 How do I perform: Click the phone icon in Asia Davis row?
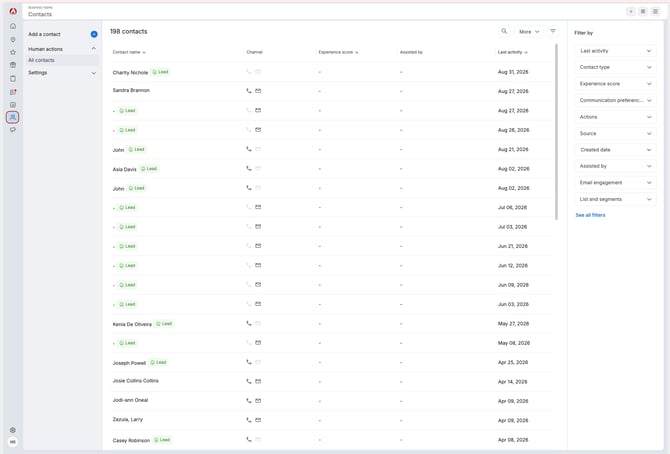coord(249,168)
